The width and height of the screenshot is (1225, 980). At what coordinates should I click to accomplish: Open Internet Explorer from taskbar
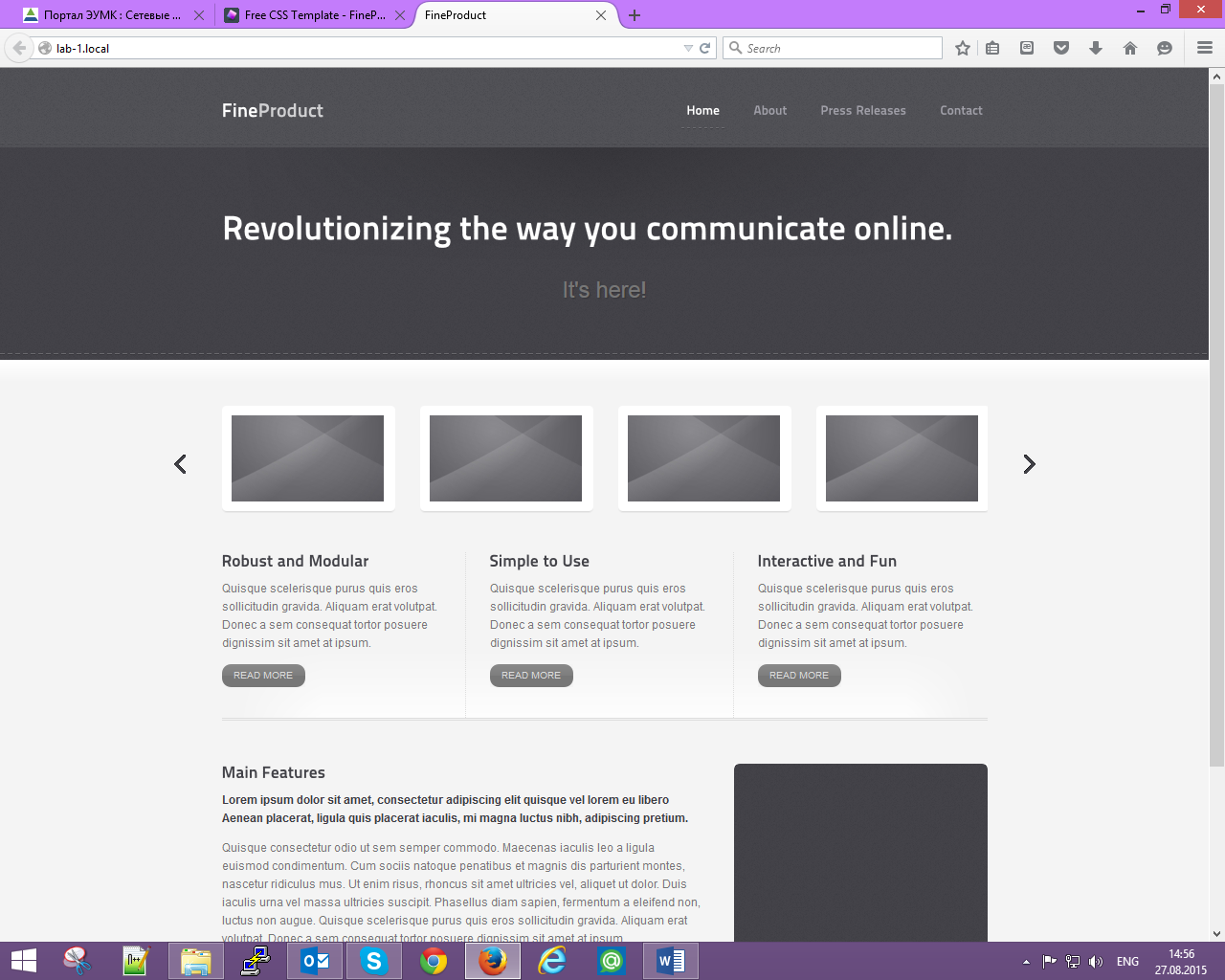coord(552,961)
